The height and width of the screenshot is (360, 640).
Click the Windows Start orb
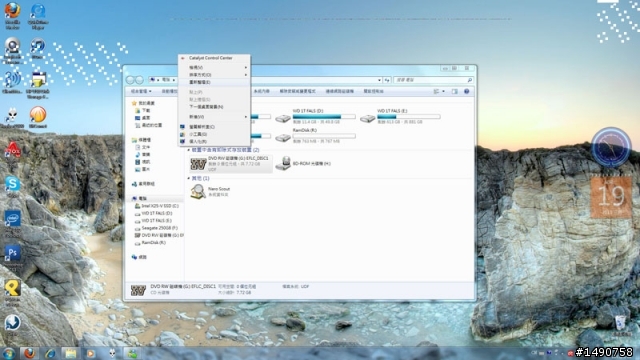pos(8,353)
